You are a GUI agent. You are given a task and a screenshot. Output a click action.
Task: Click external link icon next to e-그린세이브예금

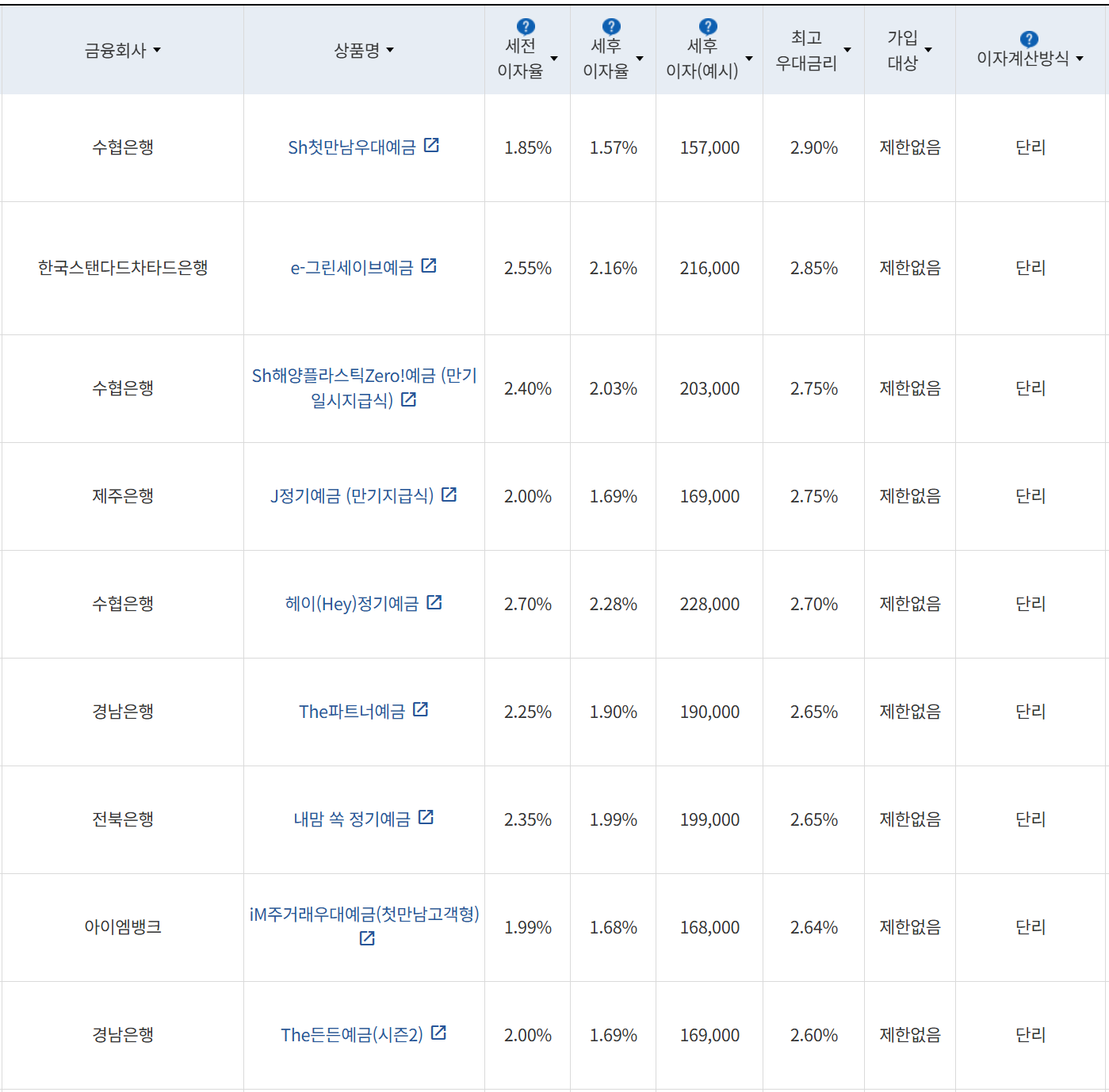coord(429,266)
